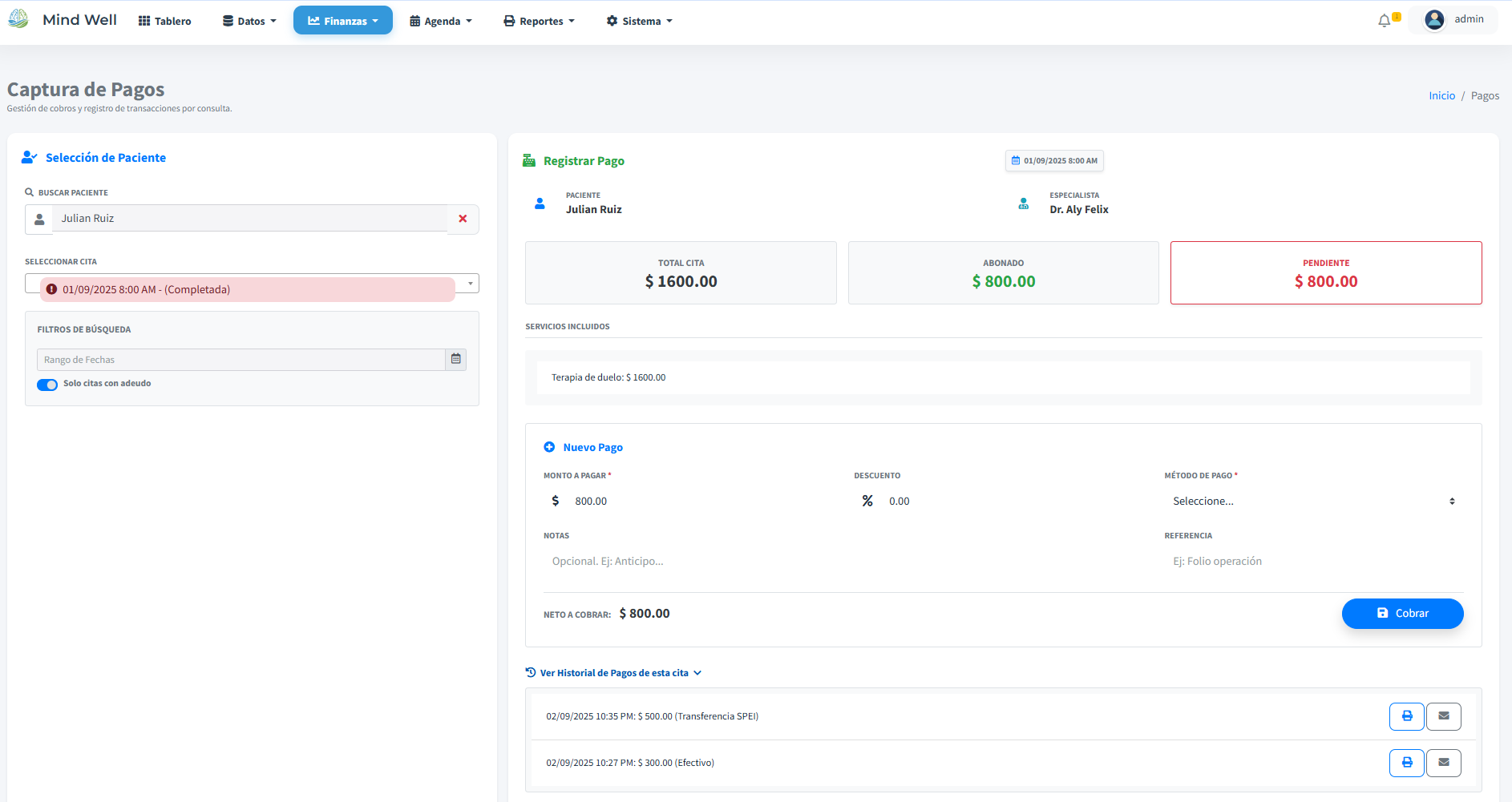Go to Inicio breadcrumb link

click(1441, 95)
